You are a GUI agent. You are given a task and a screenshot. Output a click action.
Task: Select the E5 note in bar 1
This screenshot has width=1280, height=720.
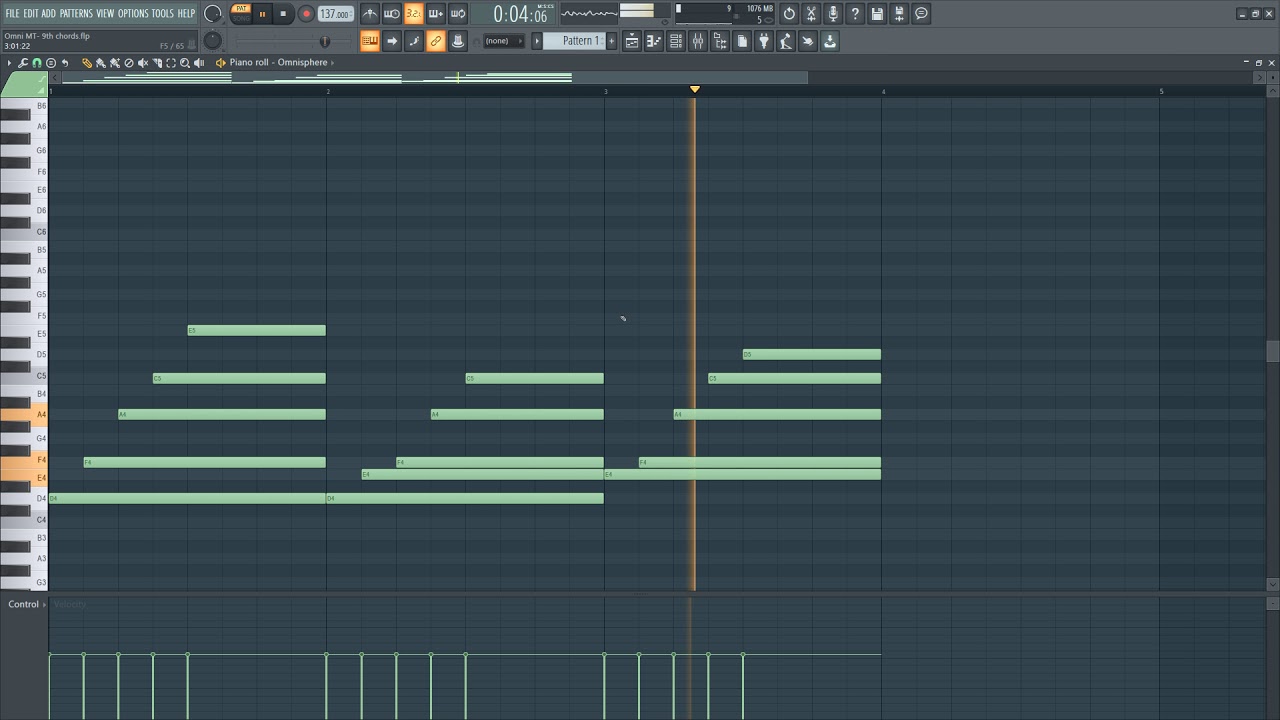(x=257, y=330)
